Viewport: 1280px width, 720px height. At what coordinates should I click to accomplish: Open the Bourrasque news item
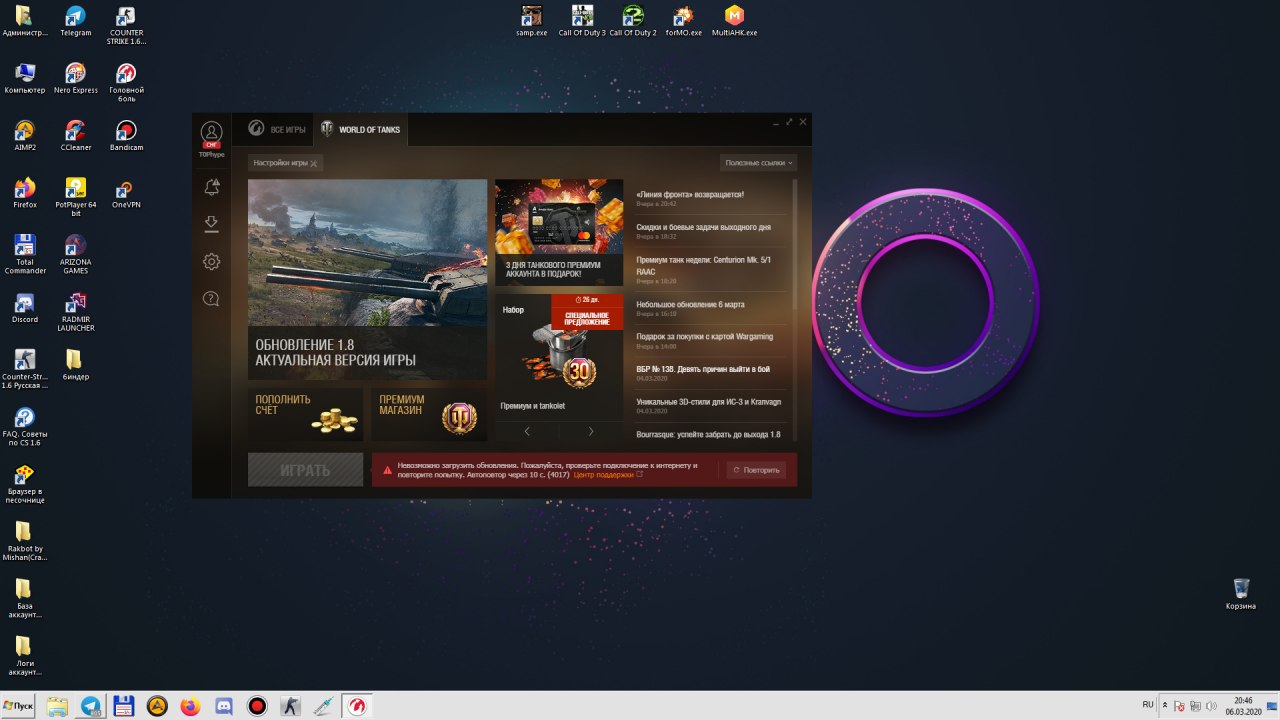[708, 434]
